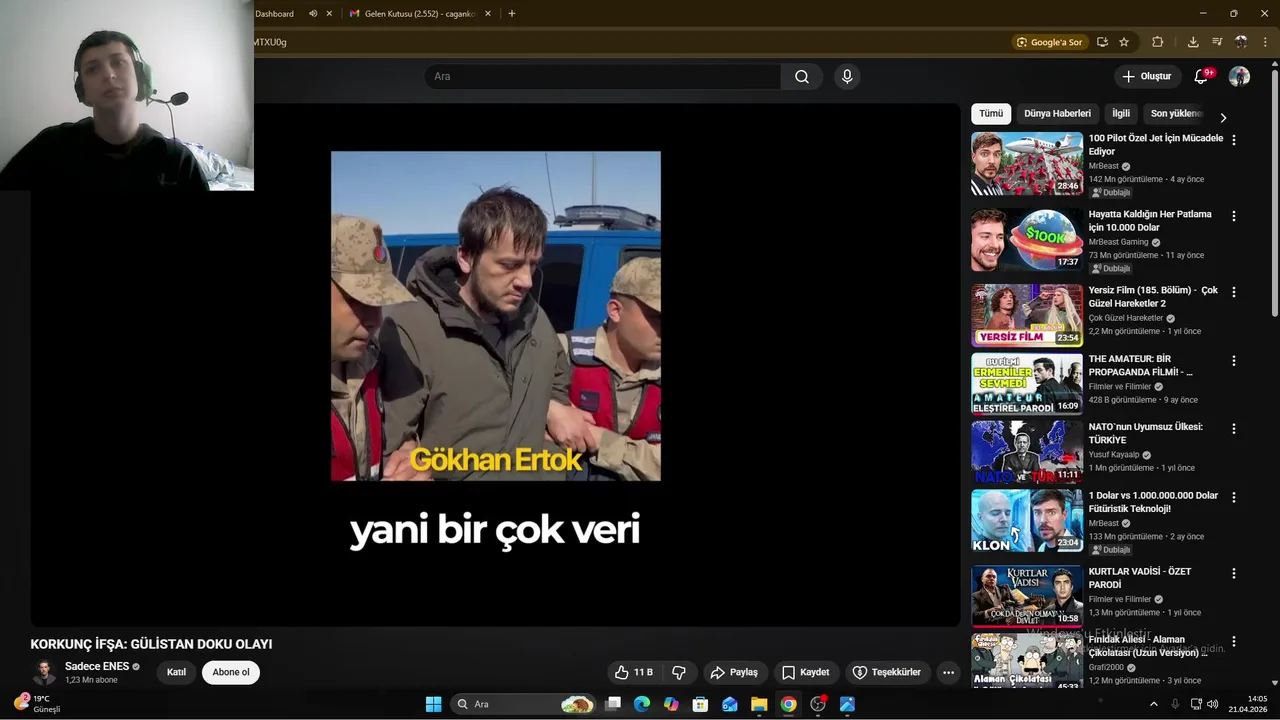Save the video with Kaydet button
1280x720 pixels.
coord(805,672)
